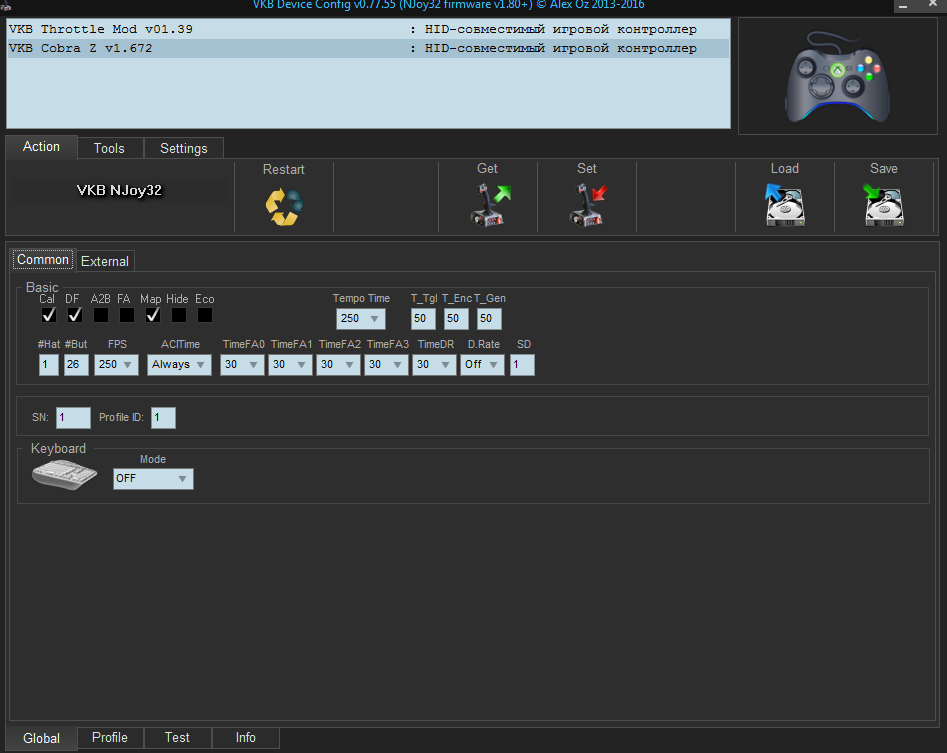Click the Get joystick icon
947x753 pixels.
click(x=490, y=205)
